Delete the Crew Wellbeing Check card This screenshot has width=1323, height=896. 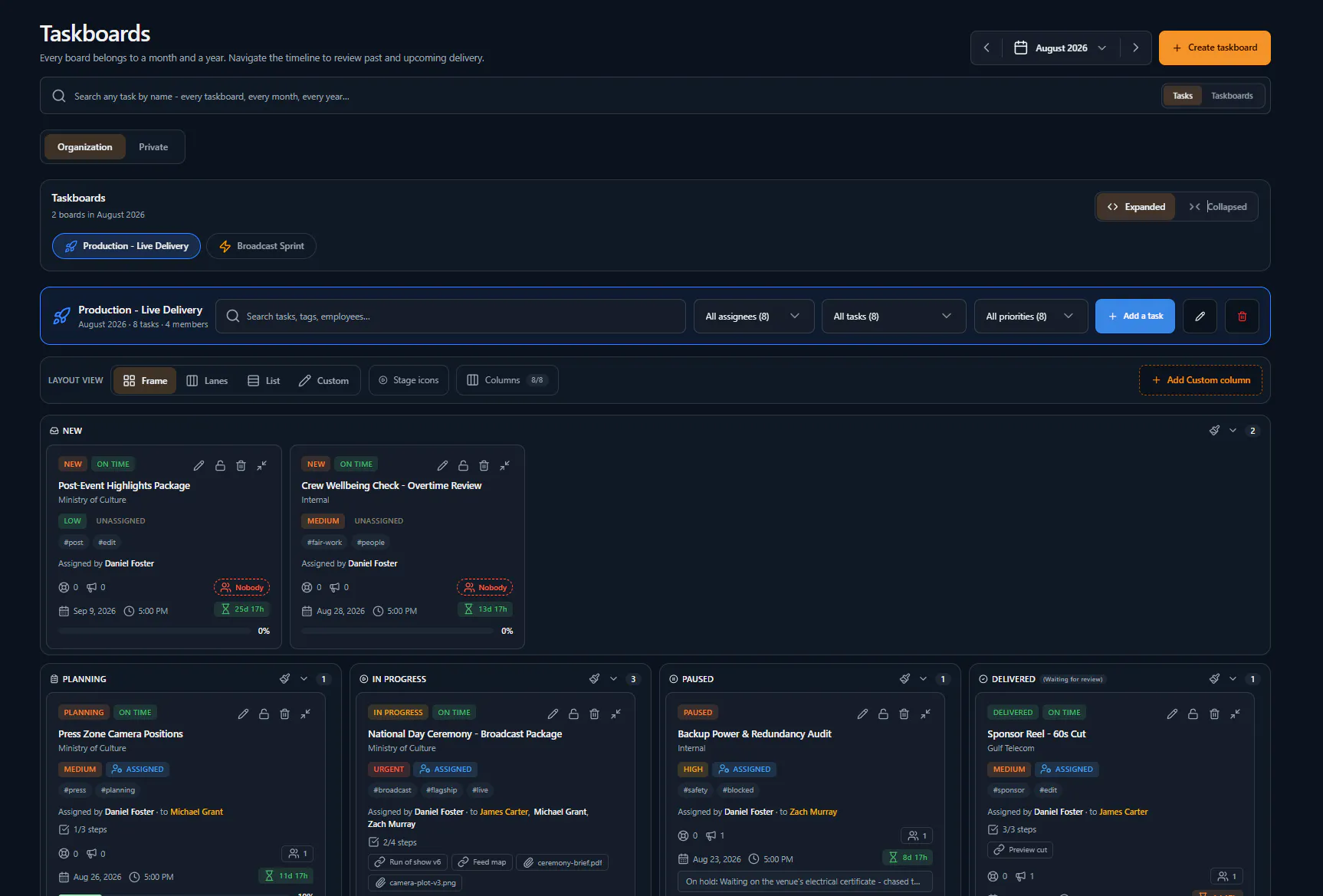coord(484,465)
